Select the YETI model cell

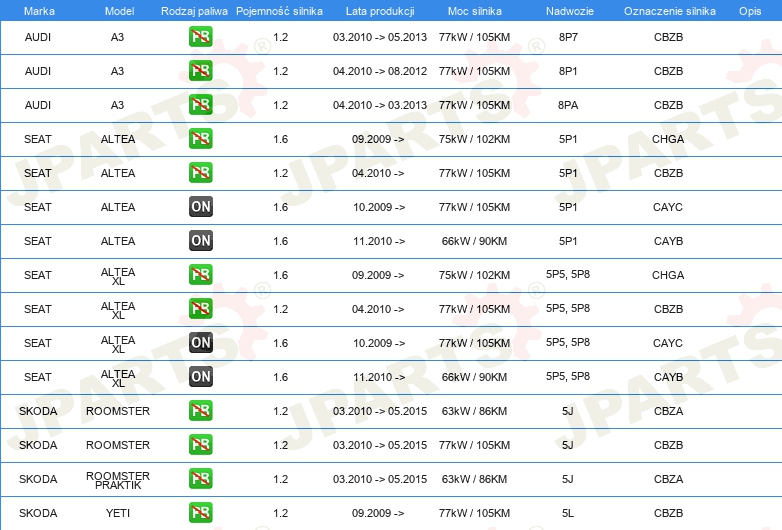click(118, 513)
